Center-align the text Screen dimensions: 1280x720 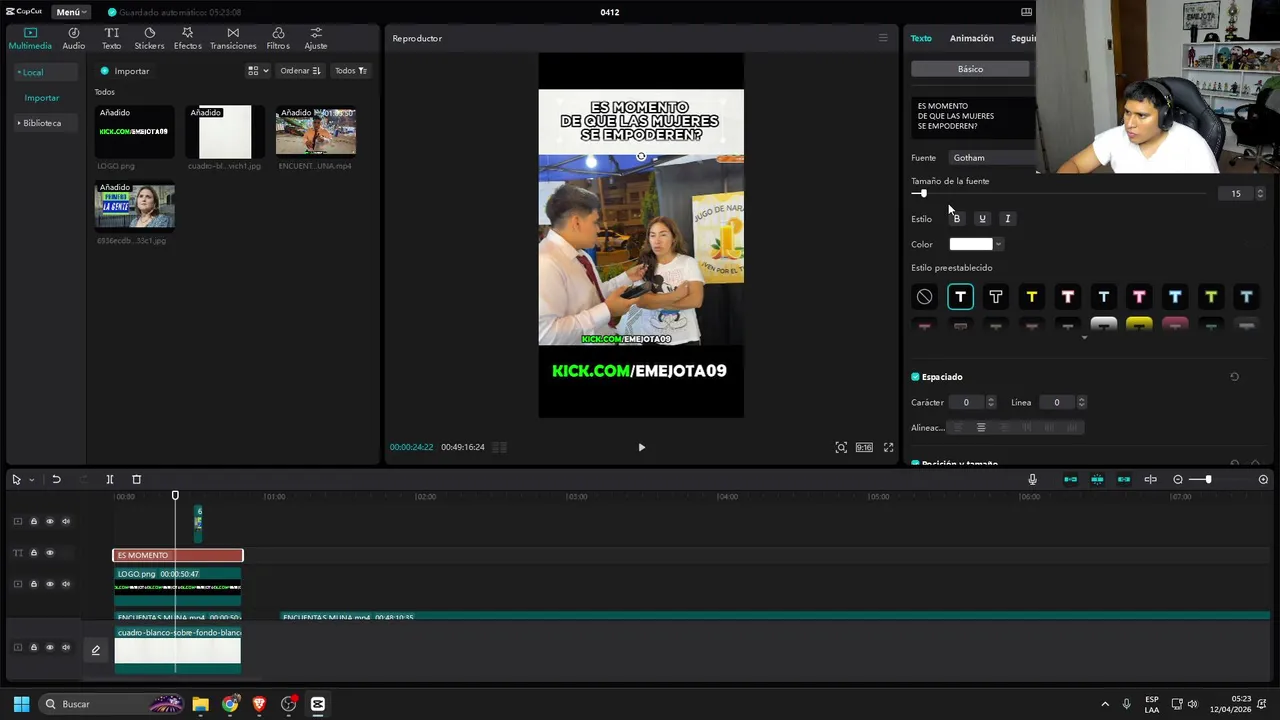click(981, 428)
